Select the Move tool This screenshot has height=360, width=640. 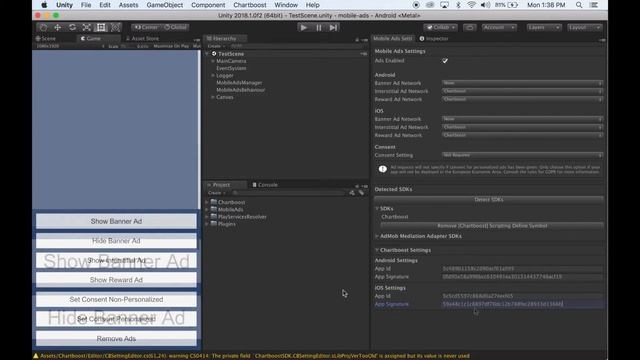(x=58, y=27)
